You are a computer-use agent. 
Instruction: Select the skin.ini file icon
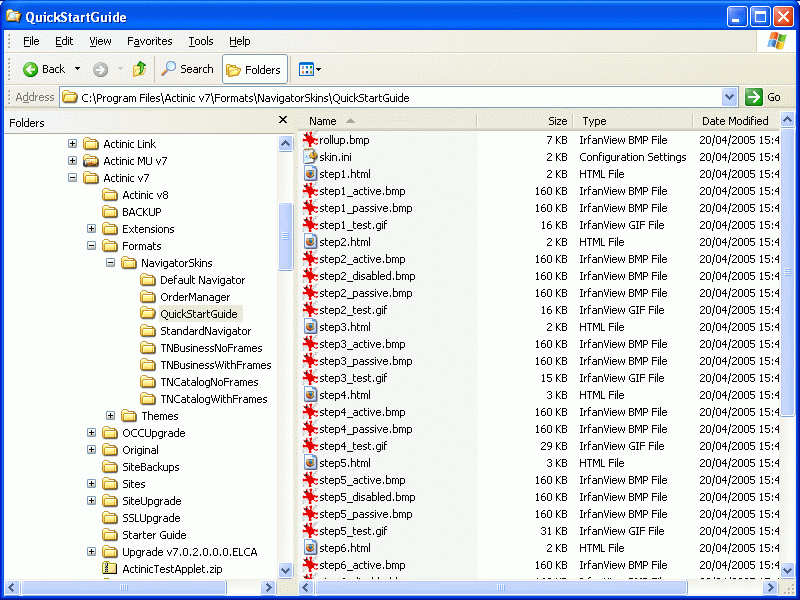310,157
